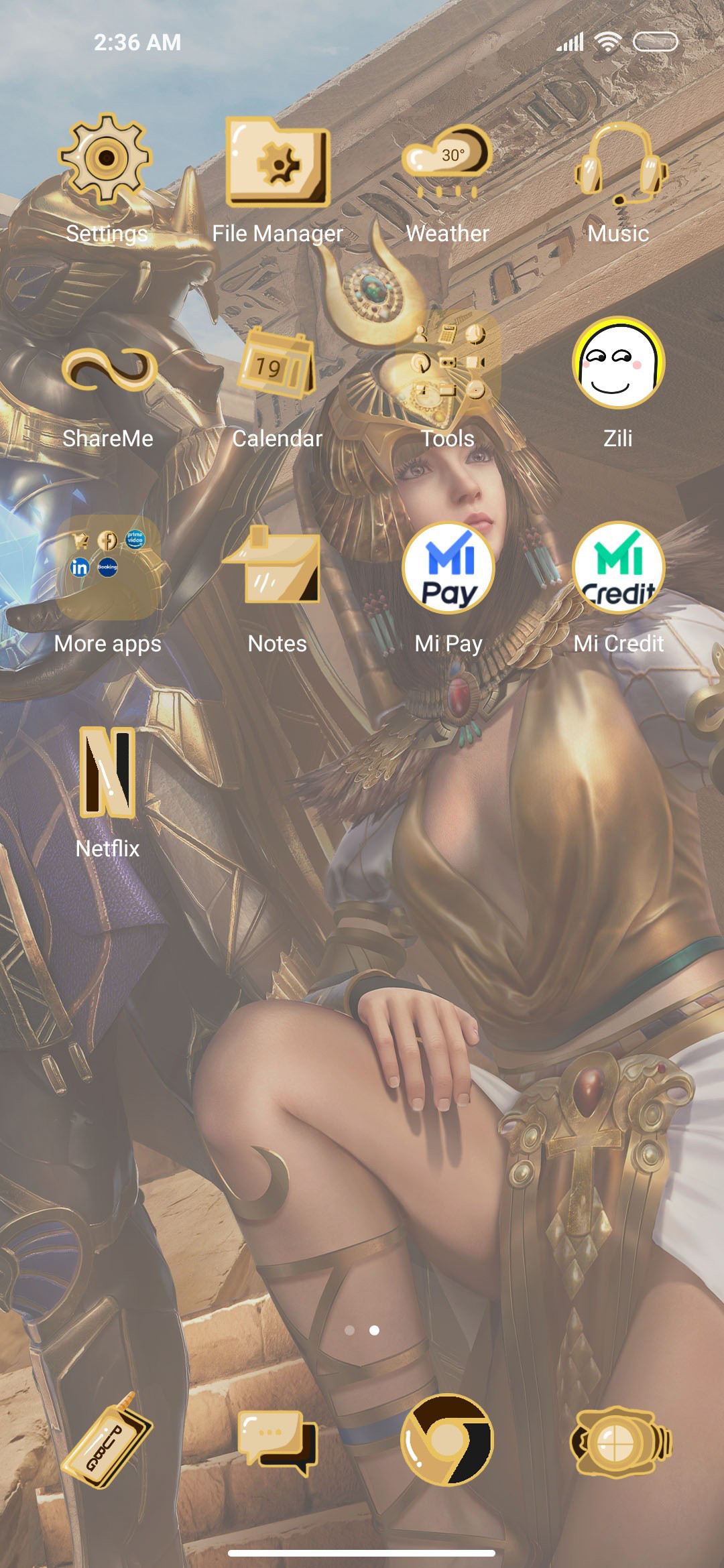724x1568 pixels.
Task: Tap the "More apps" label text
Action: 108,644
